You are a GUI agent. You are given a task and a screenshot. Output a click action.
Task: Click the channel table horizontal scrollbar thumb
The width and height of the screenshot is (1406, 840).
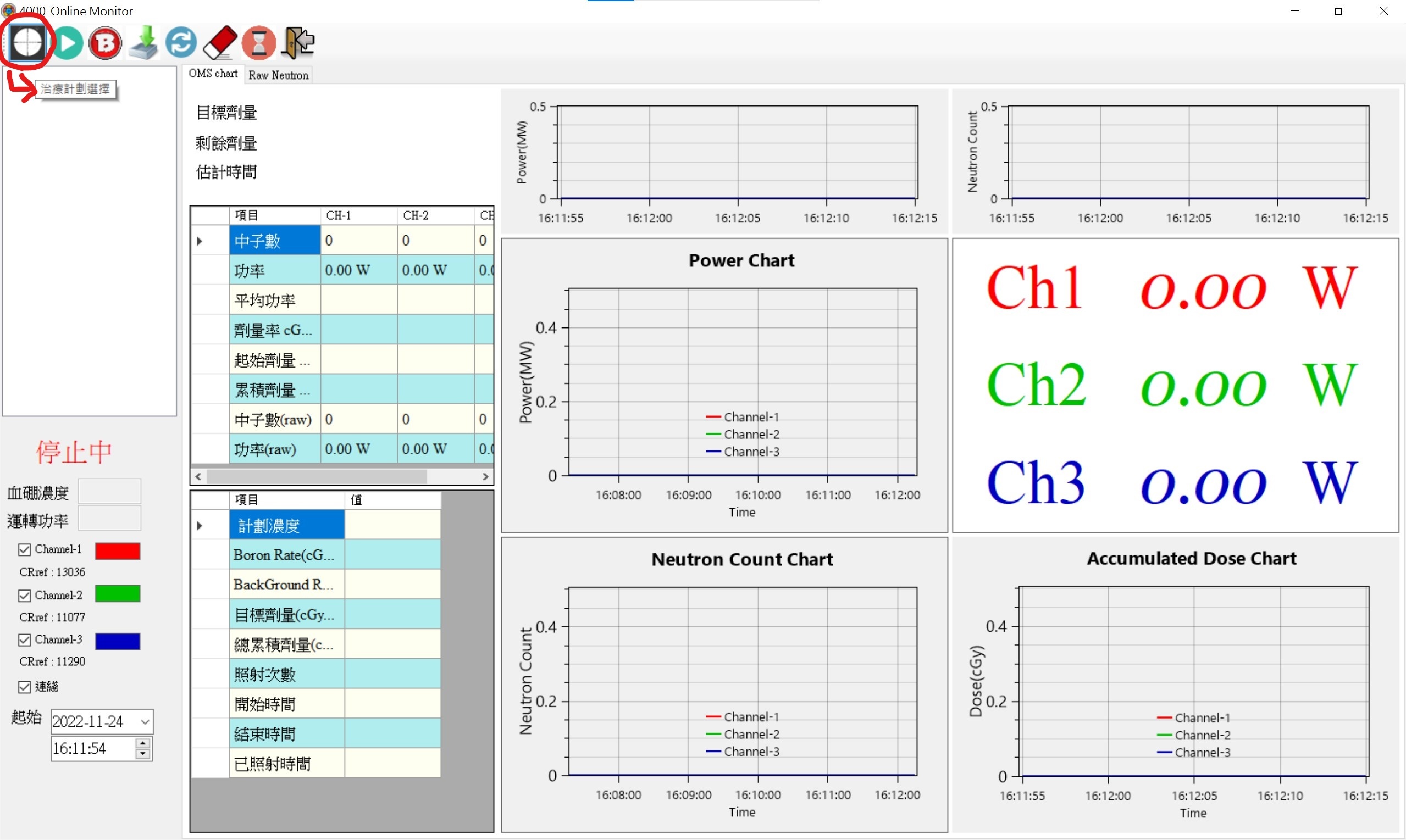point(317,477)
